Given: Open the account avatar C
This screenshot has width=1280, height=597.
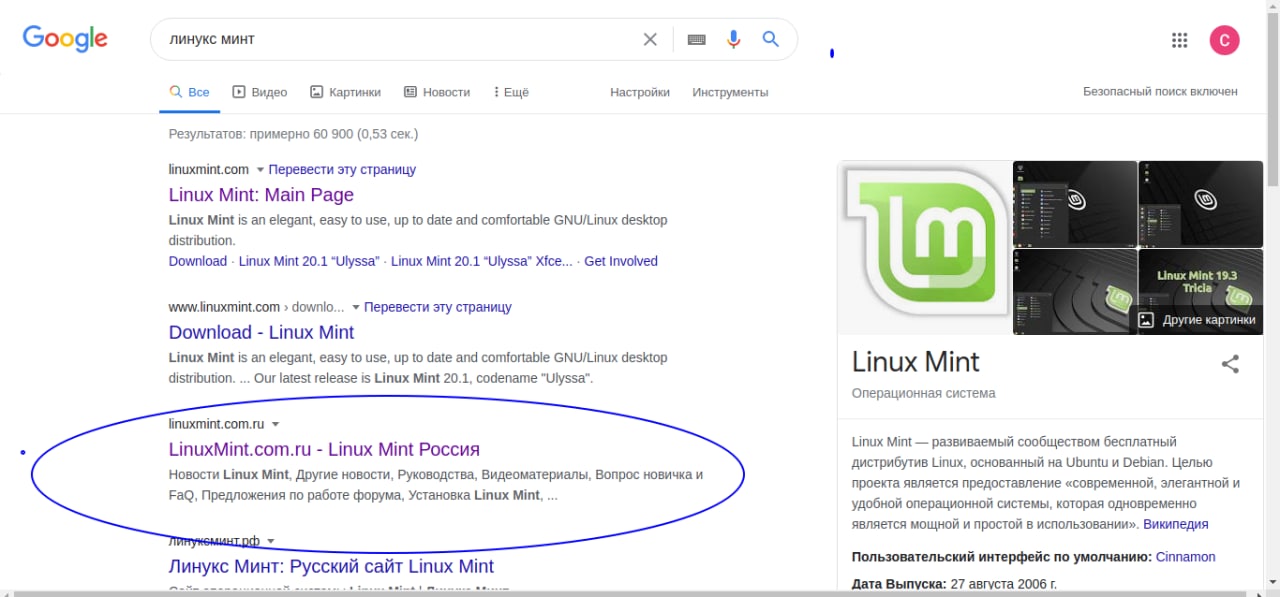Looking at the screenshot, I should [1225, 40].
